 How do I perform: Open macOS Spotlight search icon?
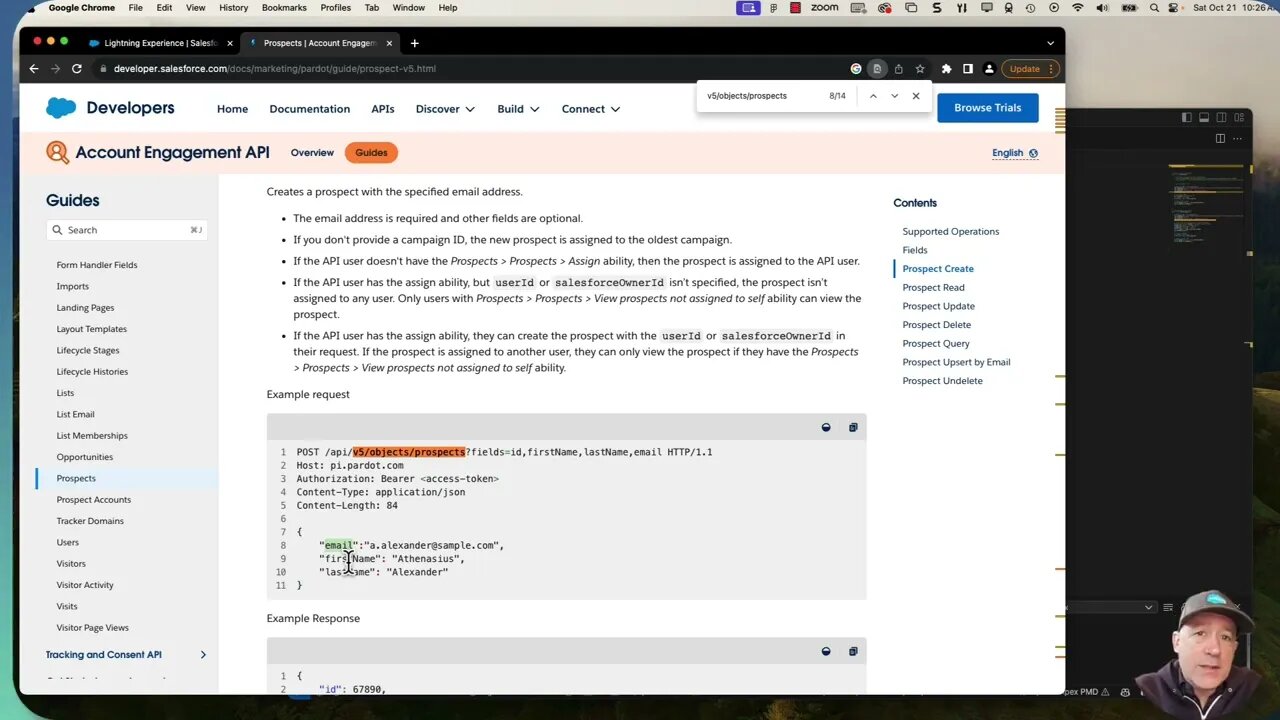click(1153, 8)
